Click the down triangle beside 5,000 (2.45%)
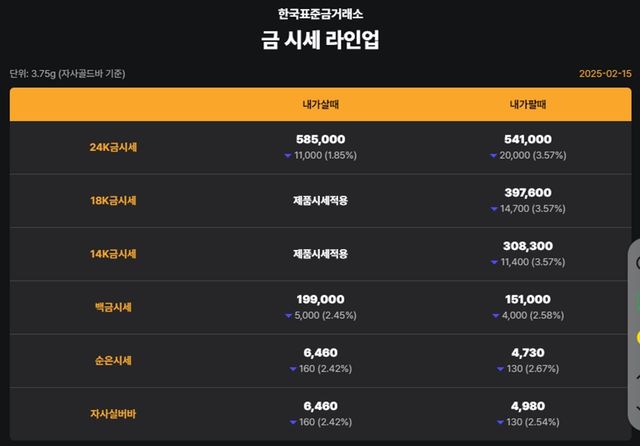The width and height of the screenshot is (640, 446). [x=288, y=315]
